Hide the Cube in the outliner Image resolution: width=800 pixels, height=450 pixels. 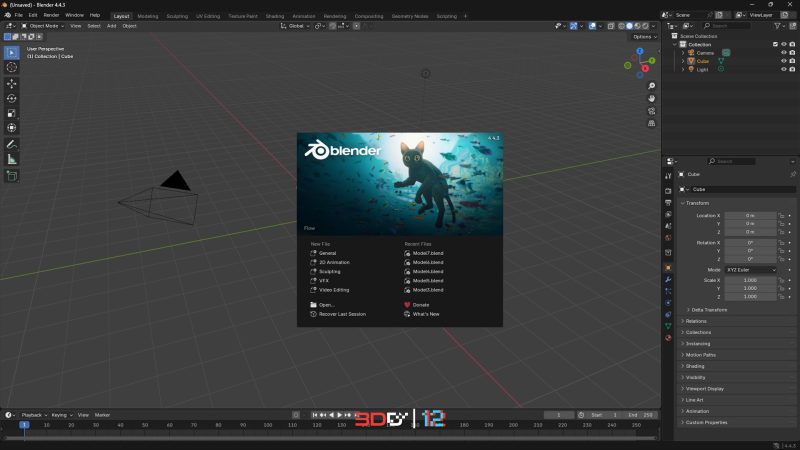[782, 61]
